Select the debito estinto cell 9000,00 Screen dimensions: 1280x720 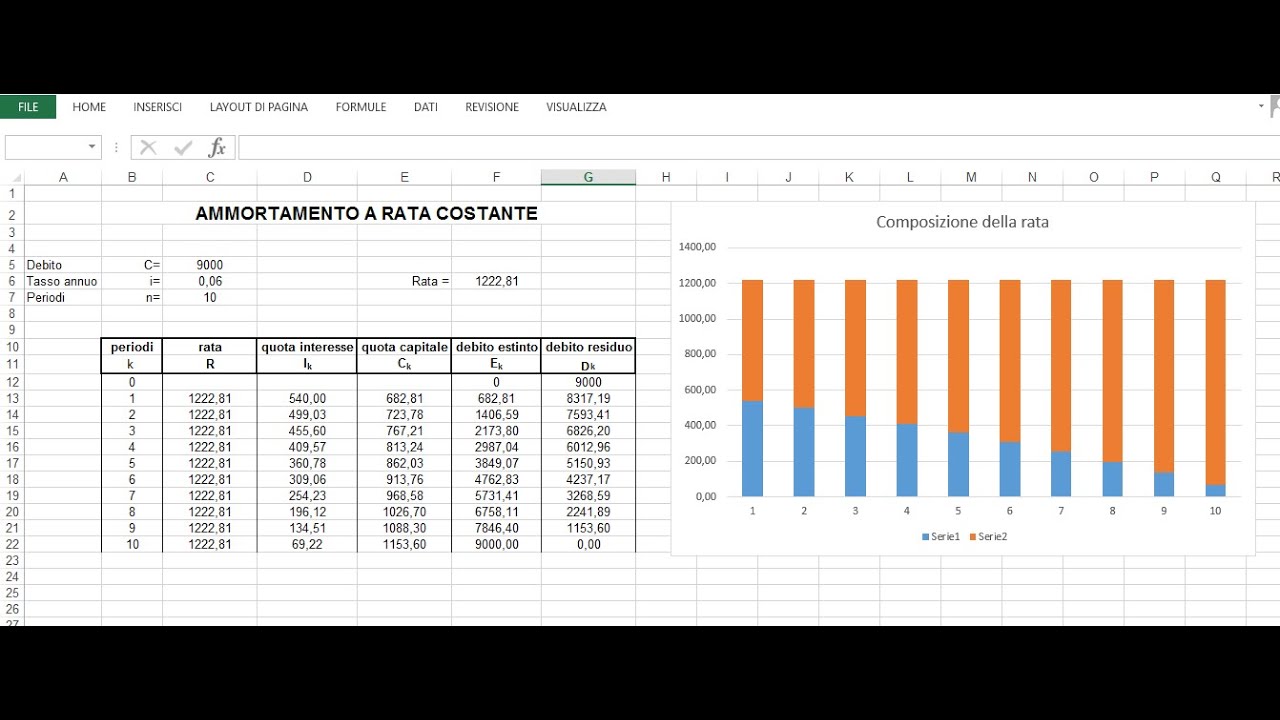(x=497, y=544)
